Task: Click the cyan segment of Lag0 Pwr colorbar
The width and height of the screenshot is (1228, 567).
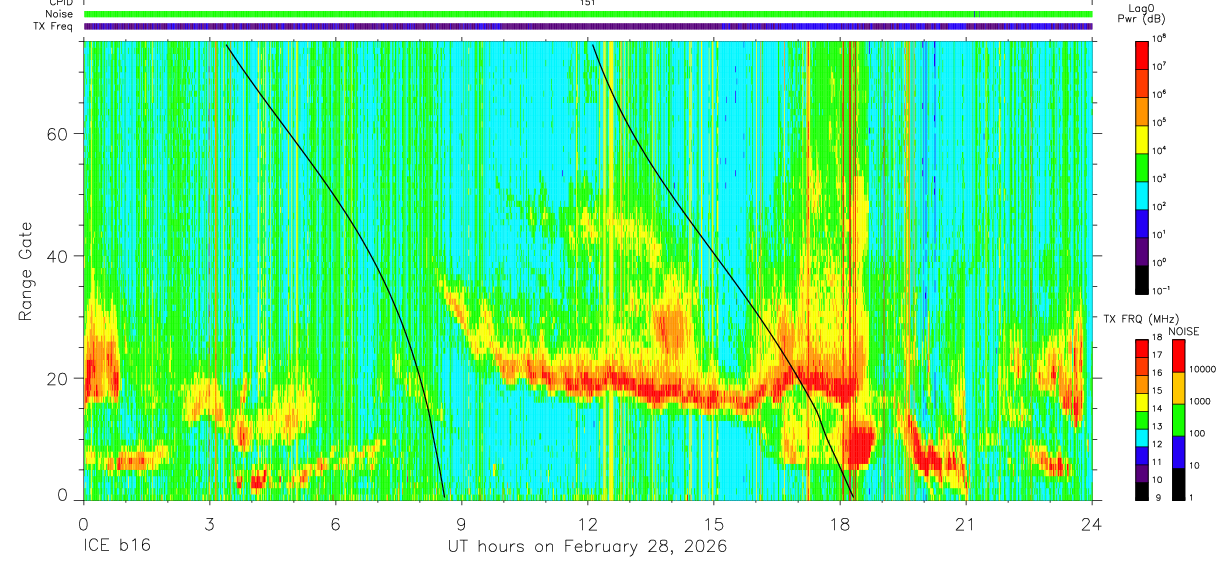Action: (1143, 194)
